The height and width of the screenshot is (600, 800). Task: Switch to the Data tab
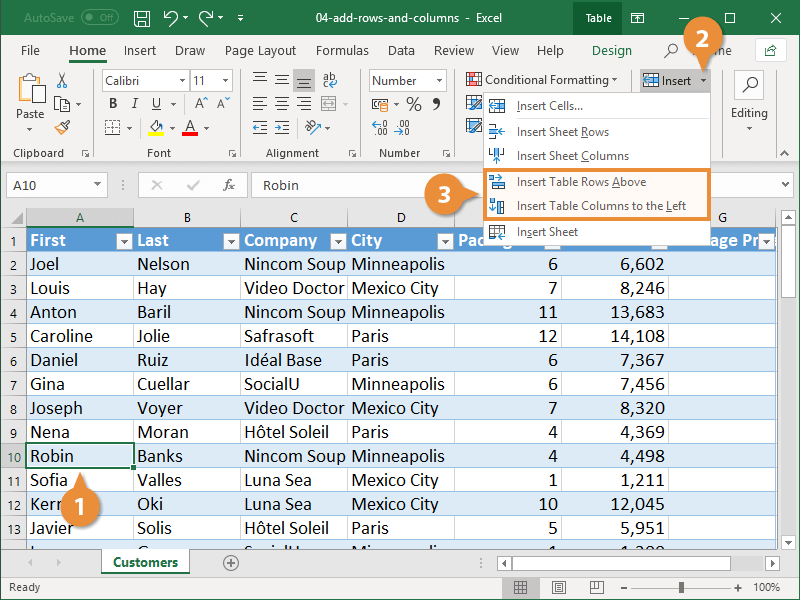click(x=401, y=51)
